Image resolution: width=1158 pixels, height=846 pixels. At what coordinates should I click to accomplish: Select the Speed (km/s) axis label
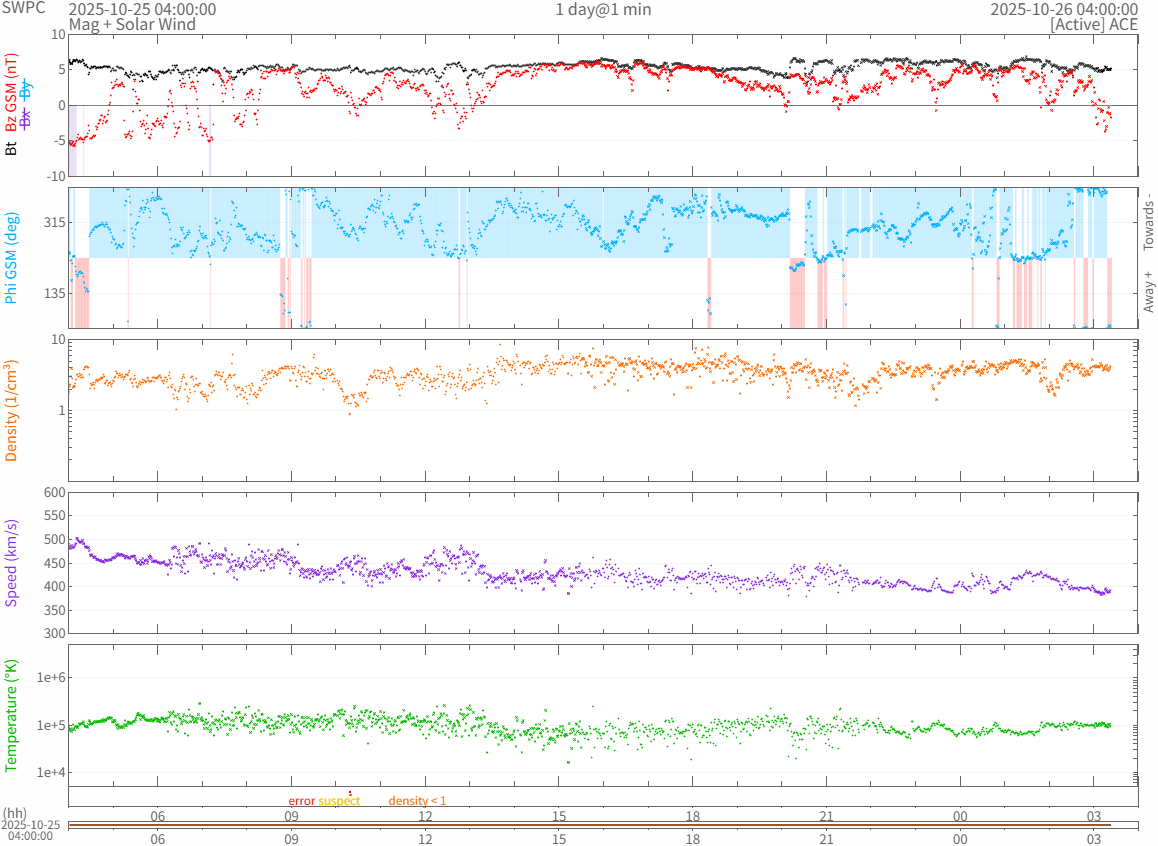[12, 563]
